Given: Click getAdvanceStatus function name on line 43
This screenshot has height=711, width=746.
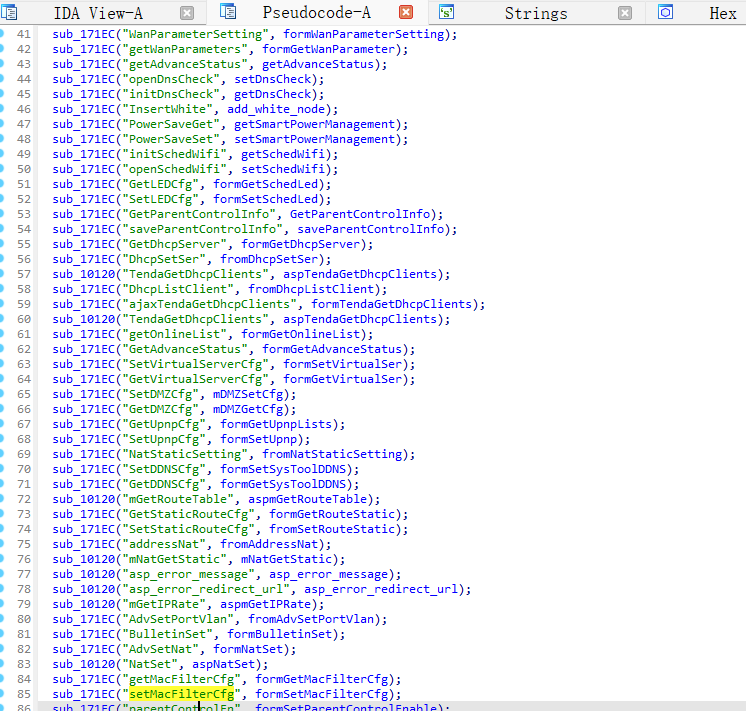Looking at the screenshot, I should coord(318,64).
